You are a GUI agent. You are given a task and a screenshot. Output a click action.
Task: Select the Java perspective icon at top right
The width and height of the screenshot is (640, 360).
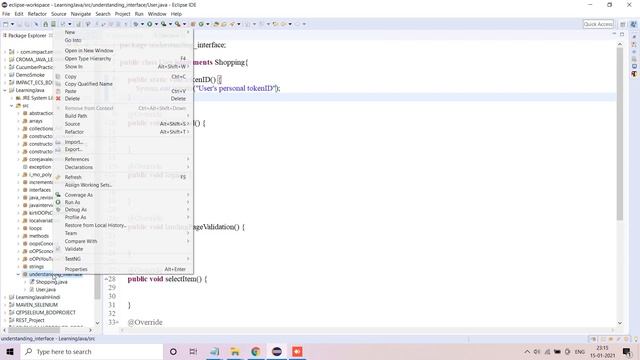(633, 24)
